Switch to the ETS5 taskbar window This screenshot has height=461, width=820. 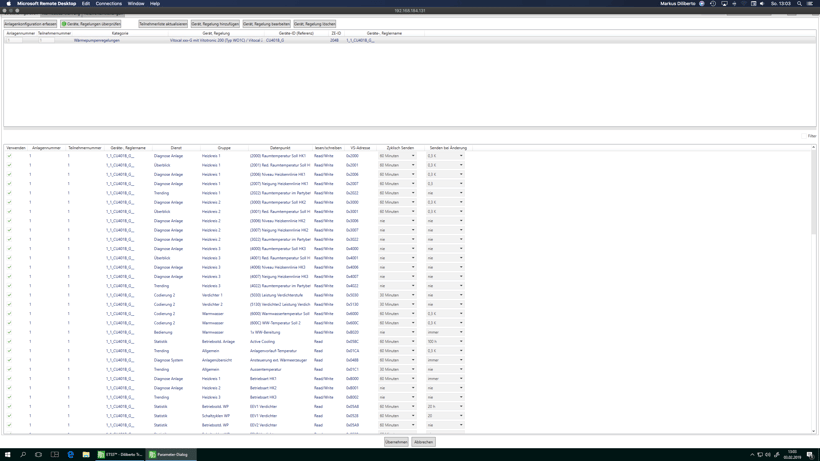click(120, 455)
